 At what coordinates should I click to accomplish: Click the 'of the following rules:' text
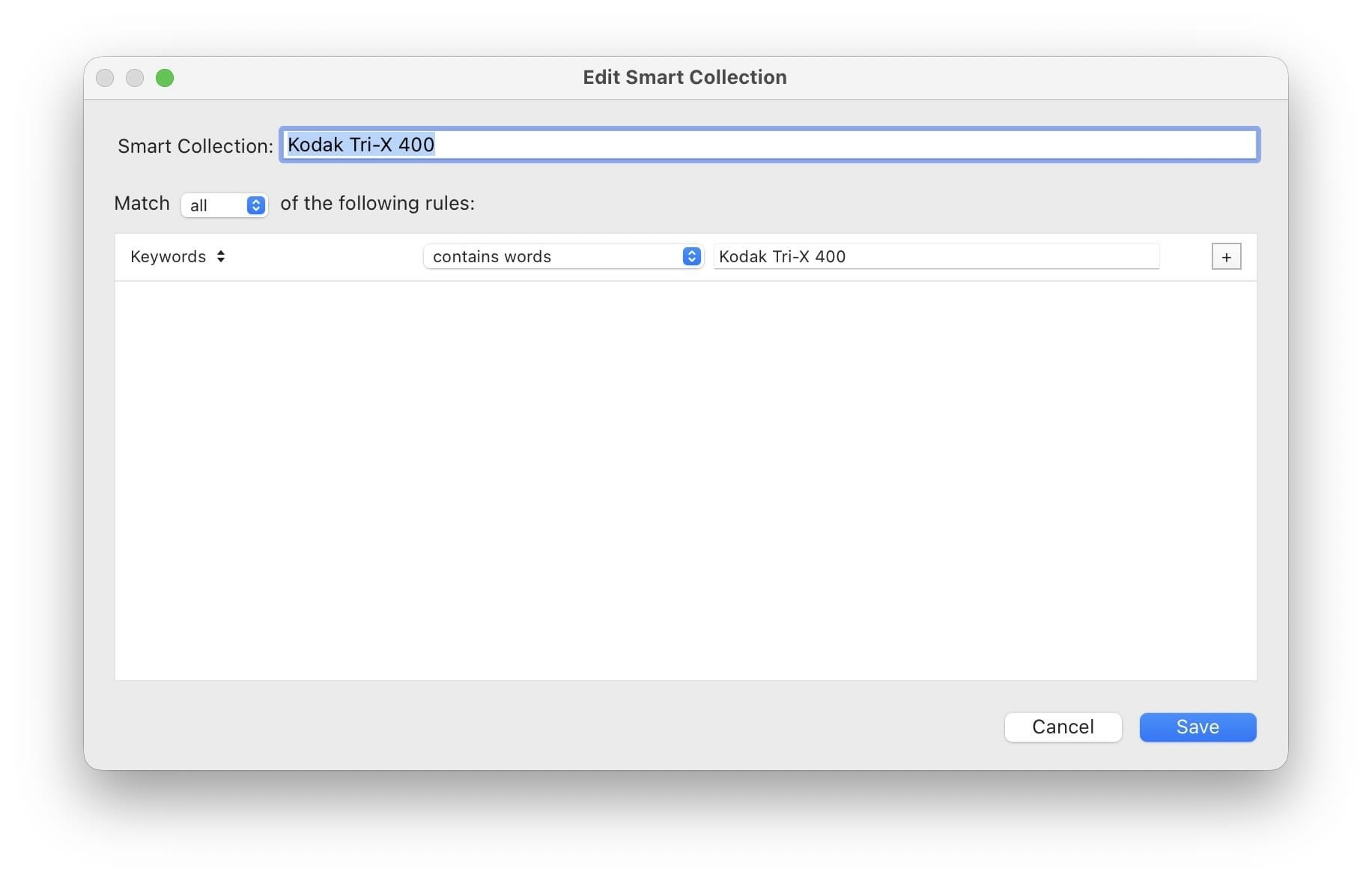pyautogui.click(x=377, y=204)
